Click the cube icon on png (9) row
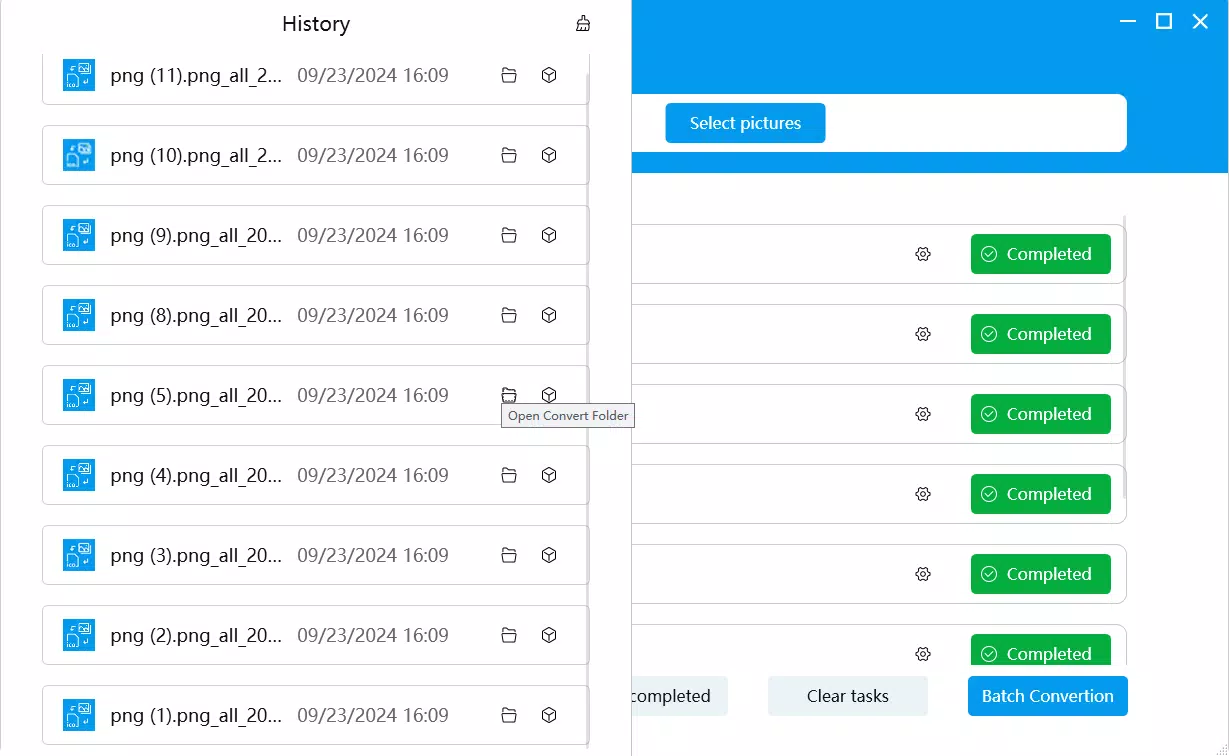 click(x=548, y=235)
